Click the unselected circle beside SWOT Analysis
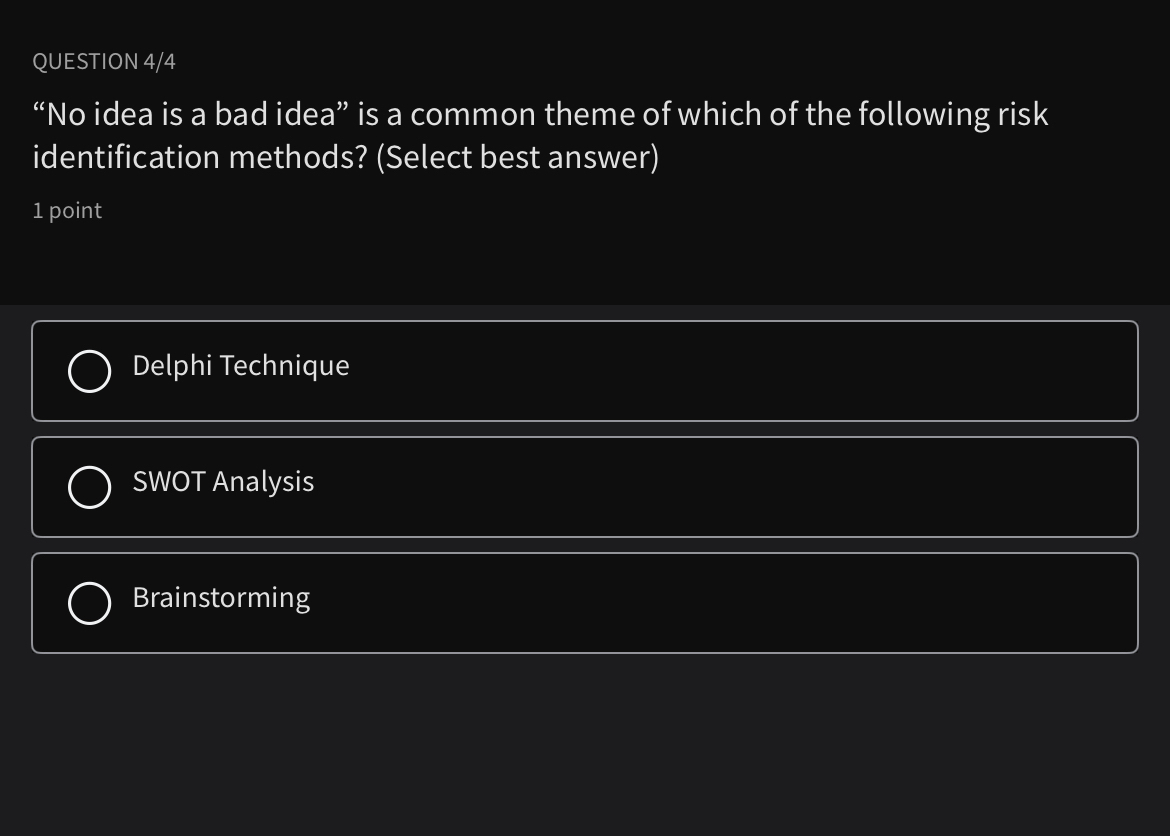This screenshot has height=836, width=1170. (89, 487)
